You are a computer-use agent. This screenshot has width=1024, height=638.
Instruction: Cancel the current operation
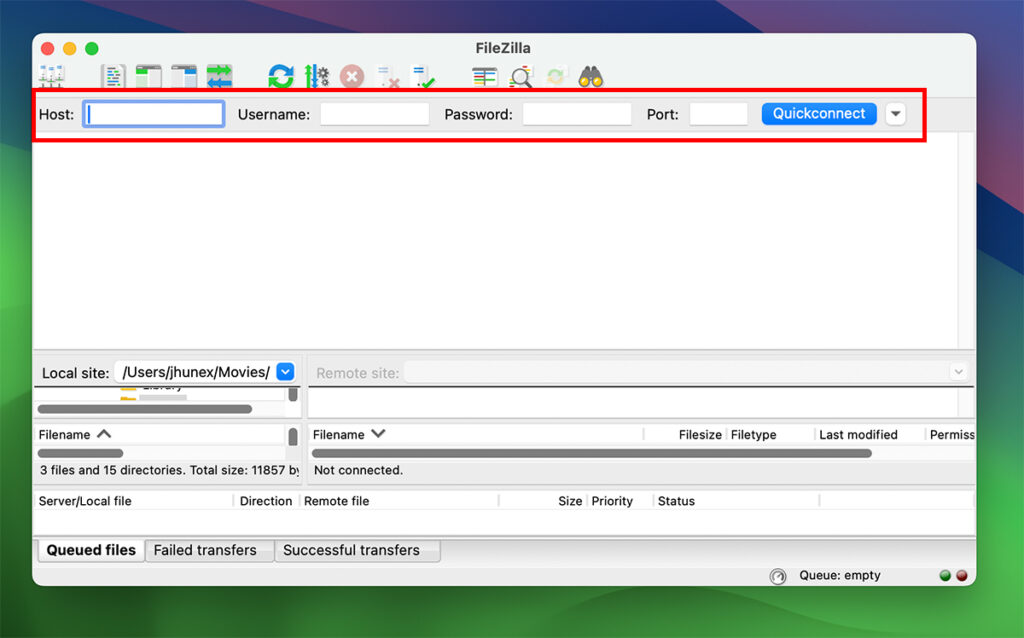pyautogui.click(x=352, y=76)
